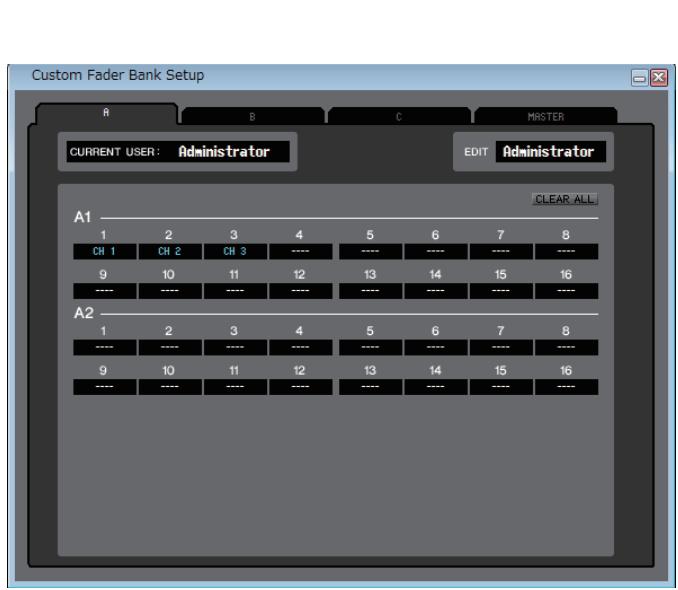The height and width of the screenshot is (590, 678).
Task: Open the EDIT user selector showing Administrator
Action: tap(550, 152)
